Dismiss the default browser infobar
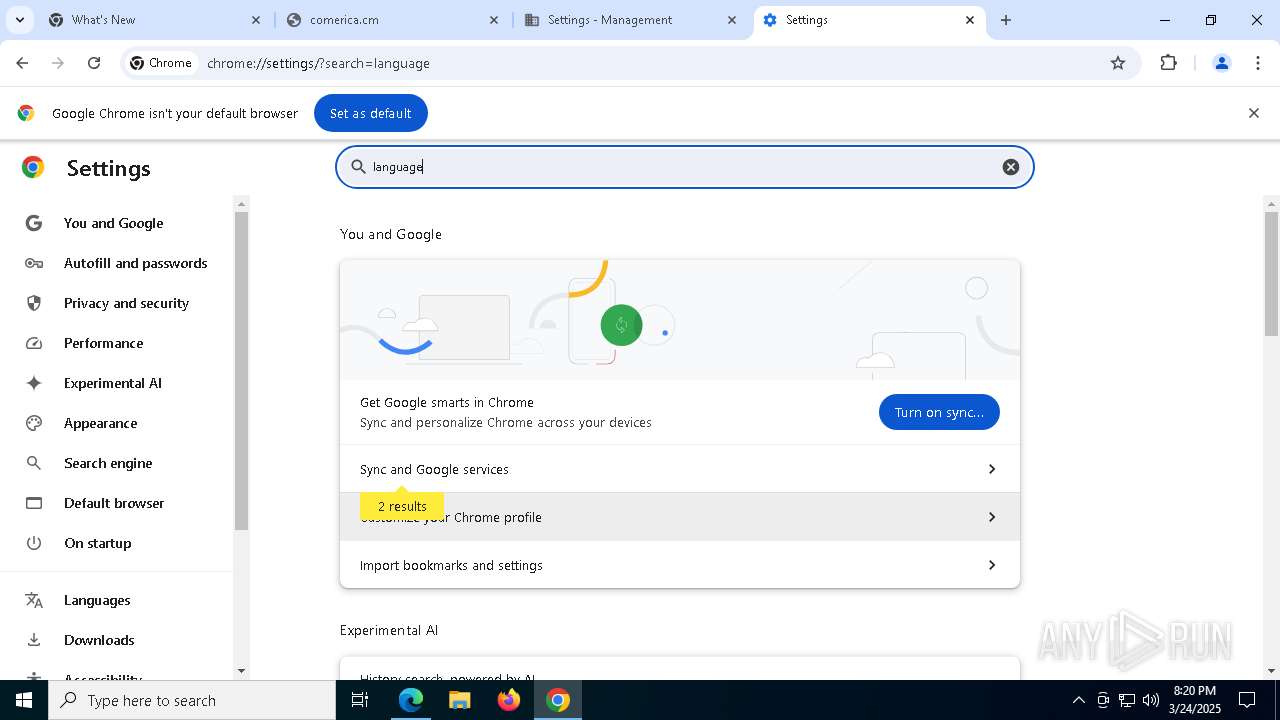 1254,113
